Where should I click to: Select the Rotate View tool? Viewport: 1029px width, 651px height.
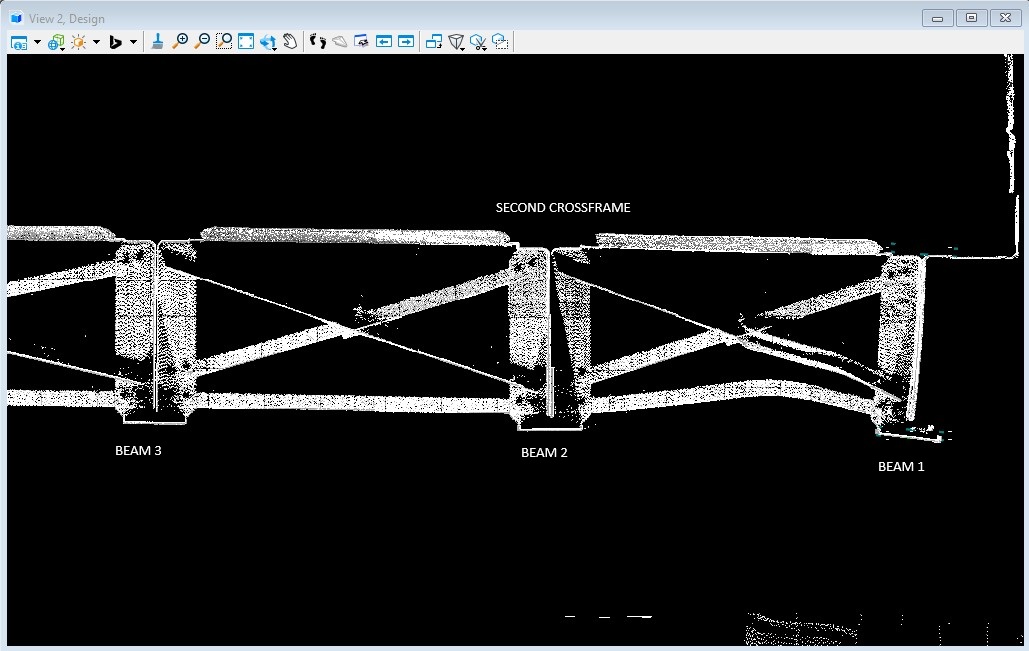pyautogui.click(x=268, y=41)
